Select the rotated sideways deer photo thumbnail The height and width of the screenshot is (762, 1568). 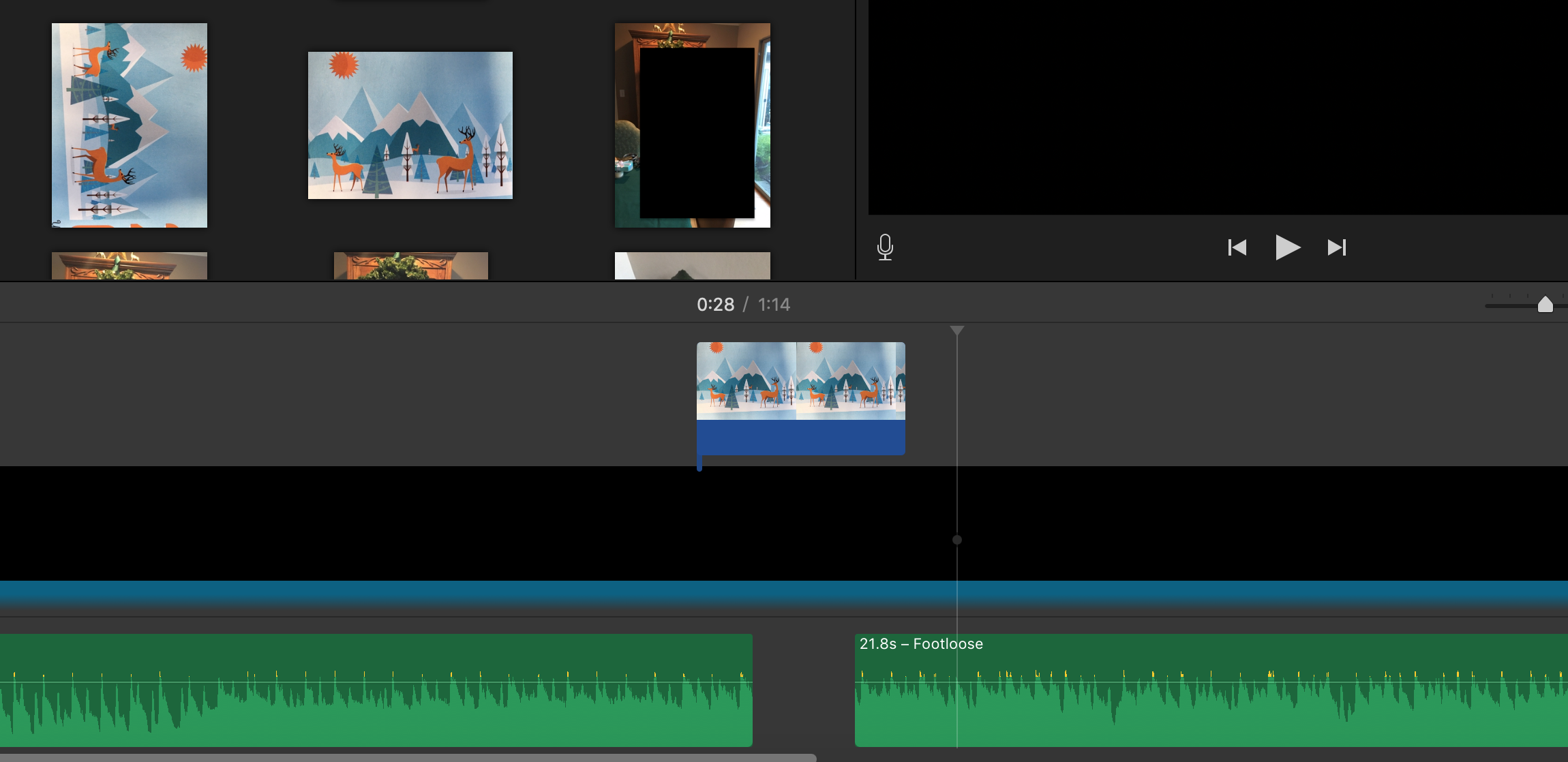tap(130, 125)
